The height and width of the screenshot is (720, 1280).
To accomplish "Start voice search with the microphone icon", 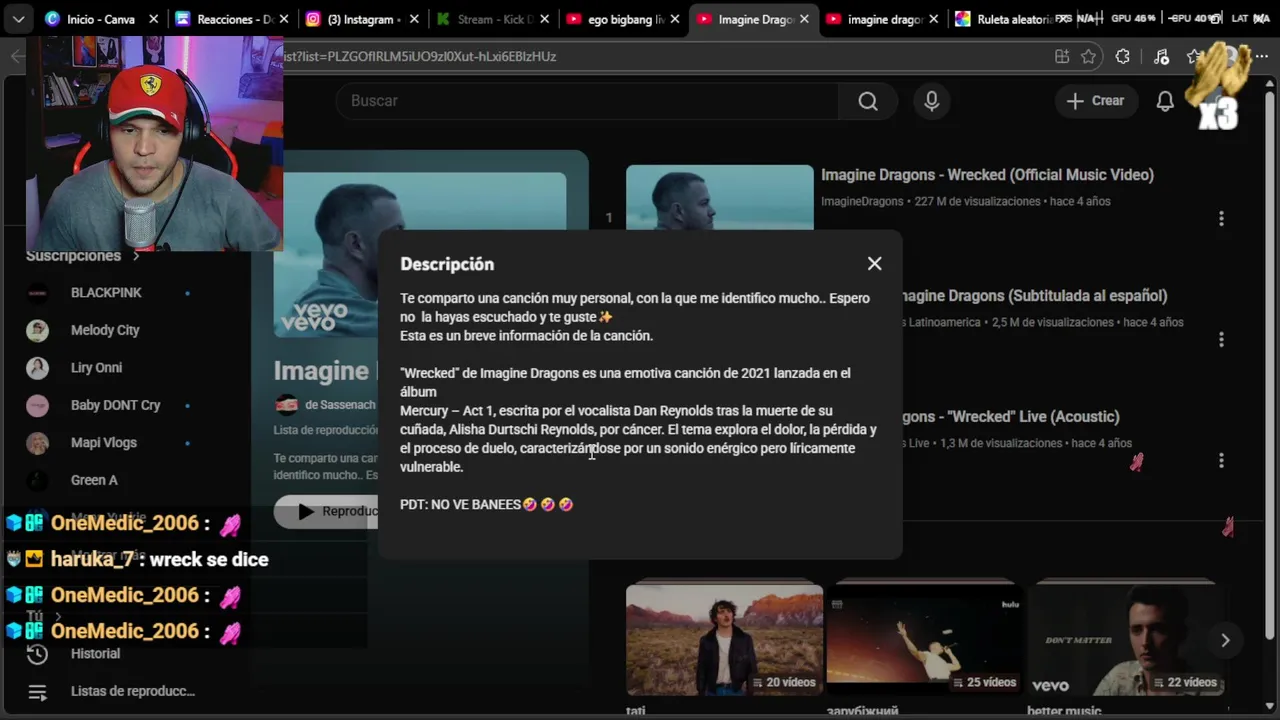I will click(932, 101).
